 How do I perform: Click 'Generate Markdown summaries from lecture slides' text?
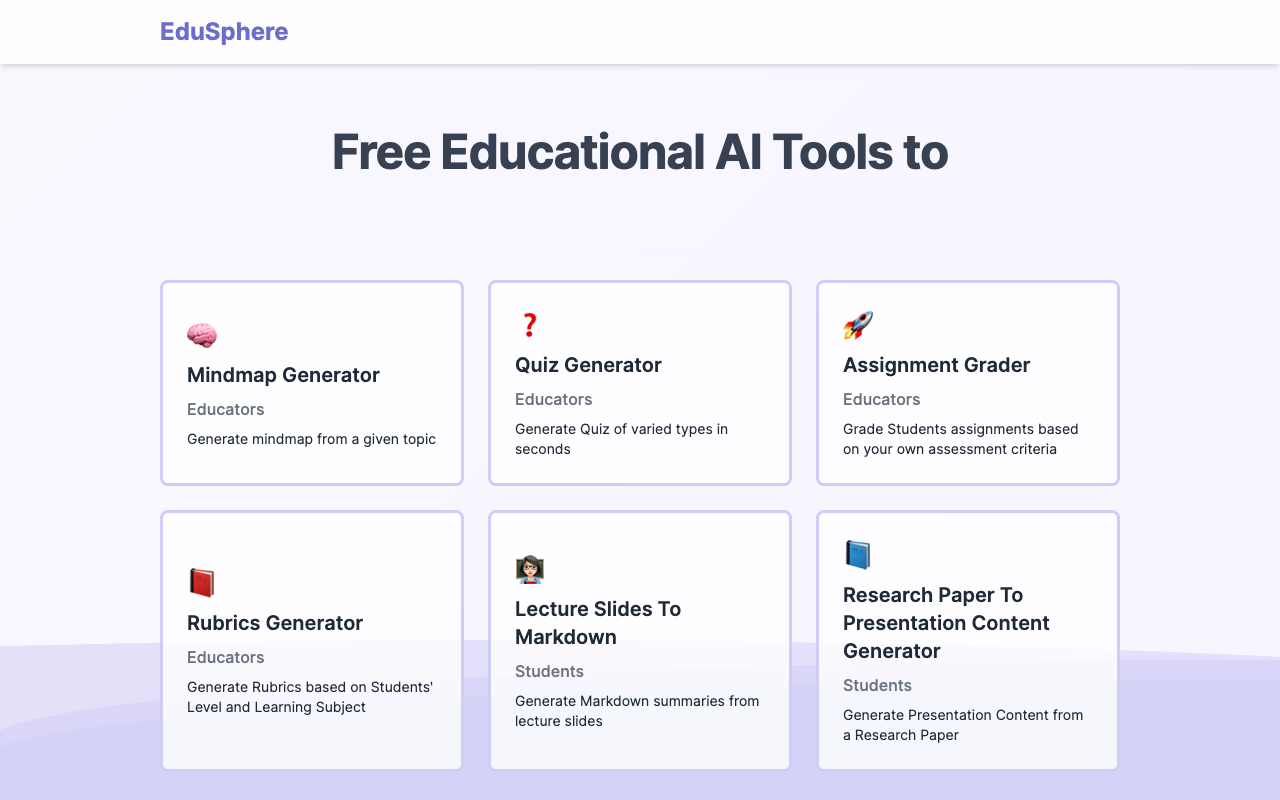tap(637, 711)
